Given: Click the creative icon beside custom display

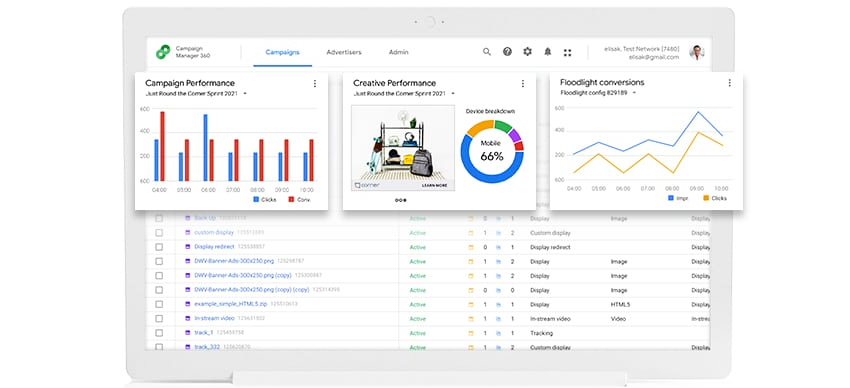Looking at the screenshot, I should (188, 232).
